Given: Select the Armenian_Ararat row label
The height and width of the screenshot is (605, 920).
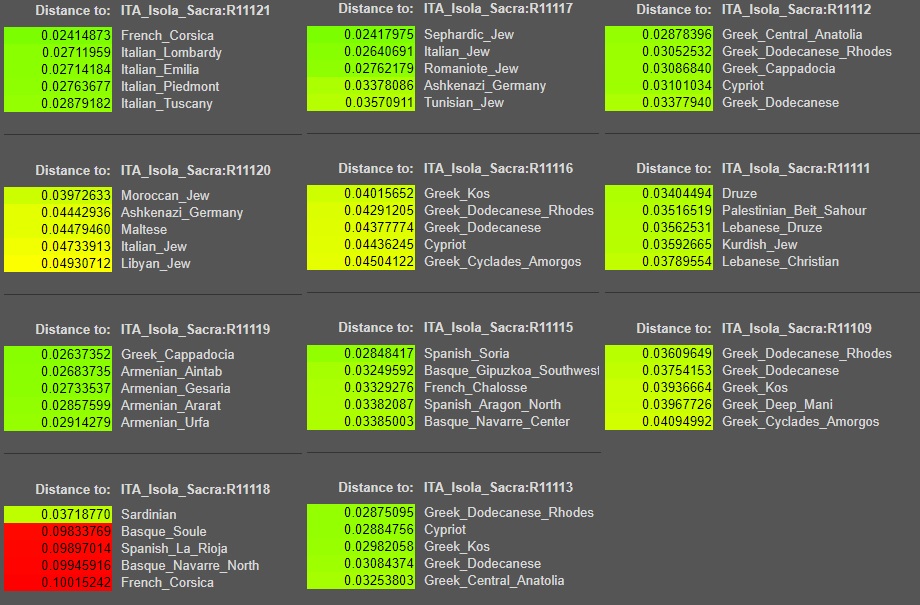Looking at the screenshot, I should click(171, 405).
